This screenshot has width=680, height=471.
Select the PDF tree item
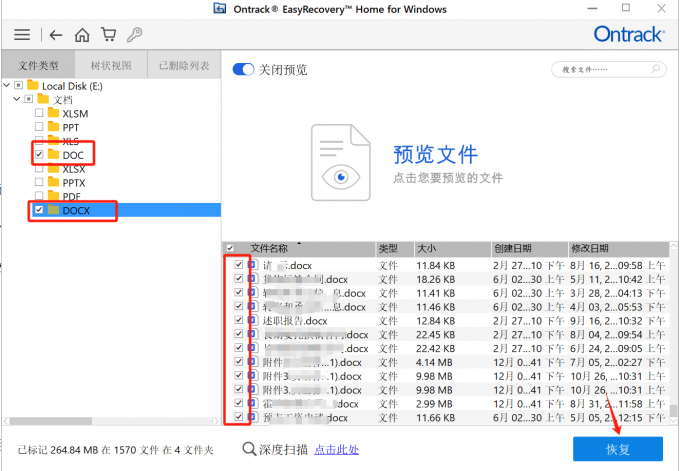pyautogui.click(x=72, y=196)
